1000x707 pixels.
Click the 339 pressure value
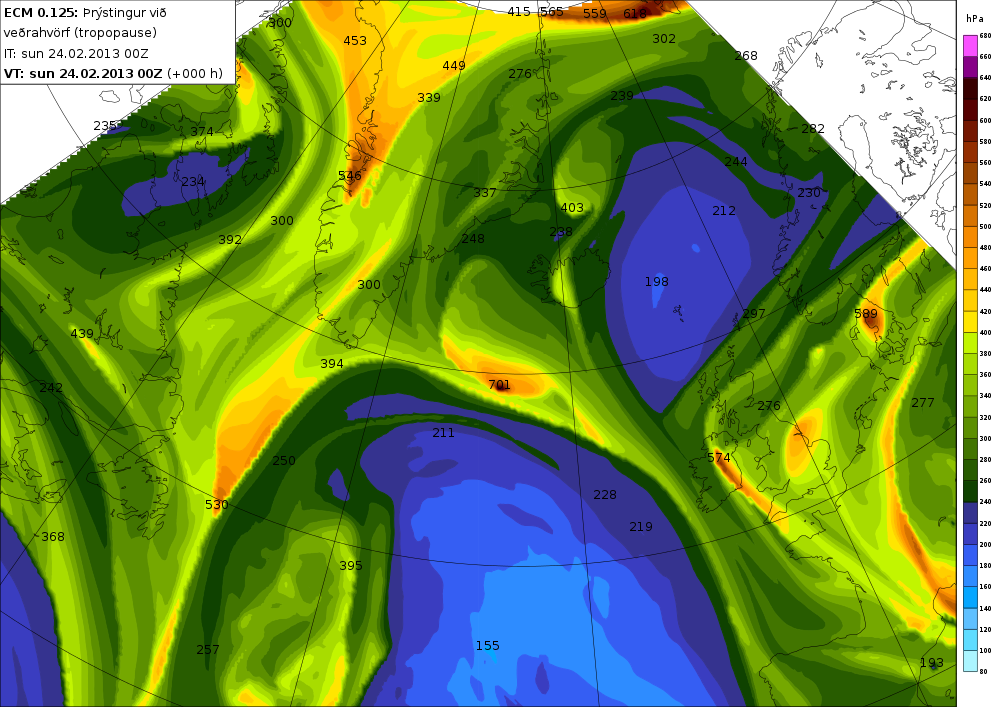(x=429, y=98)
